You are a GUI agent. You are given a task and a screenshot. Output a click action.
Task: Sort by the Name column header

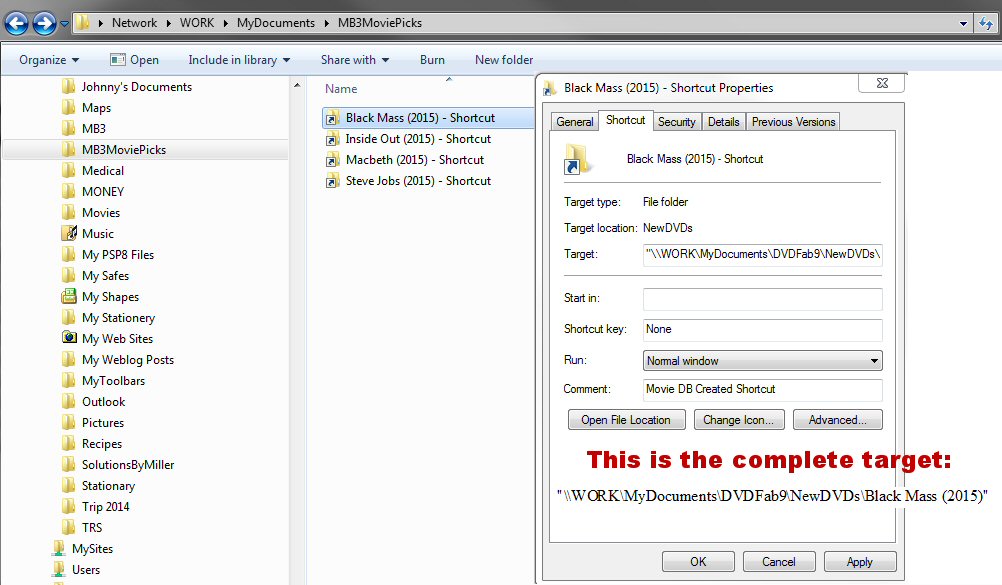pos(341,89)
